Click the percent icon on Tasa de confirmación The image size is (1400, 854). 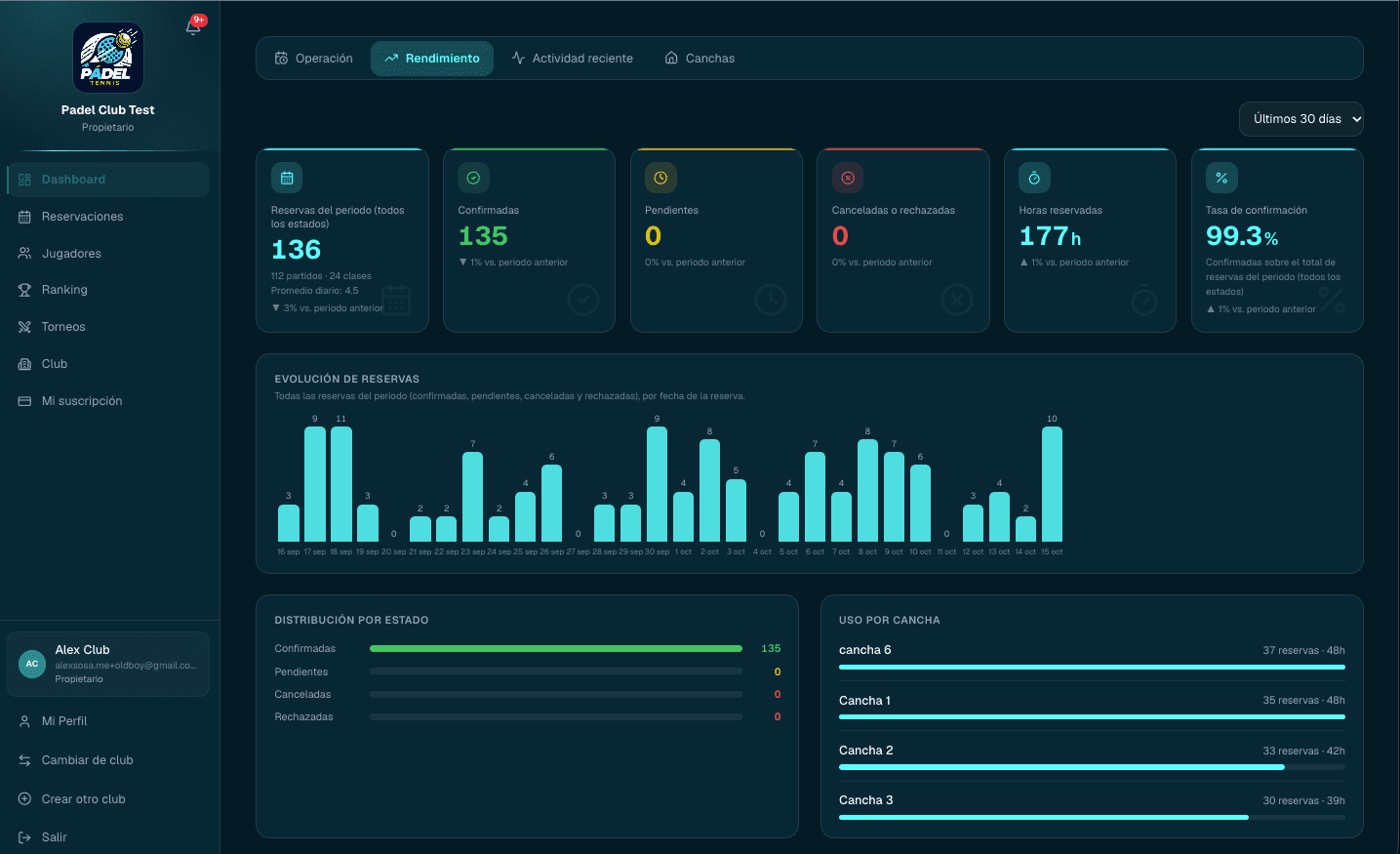(x=1221, y=178)
